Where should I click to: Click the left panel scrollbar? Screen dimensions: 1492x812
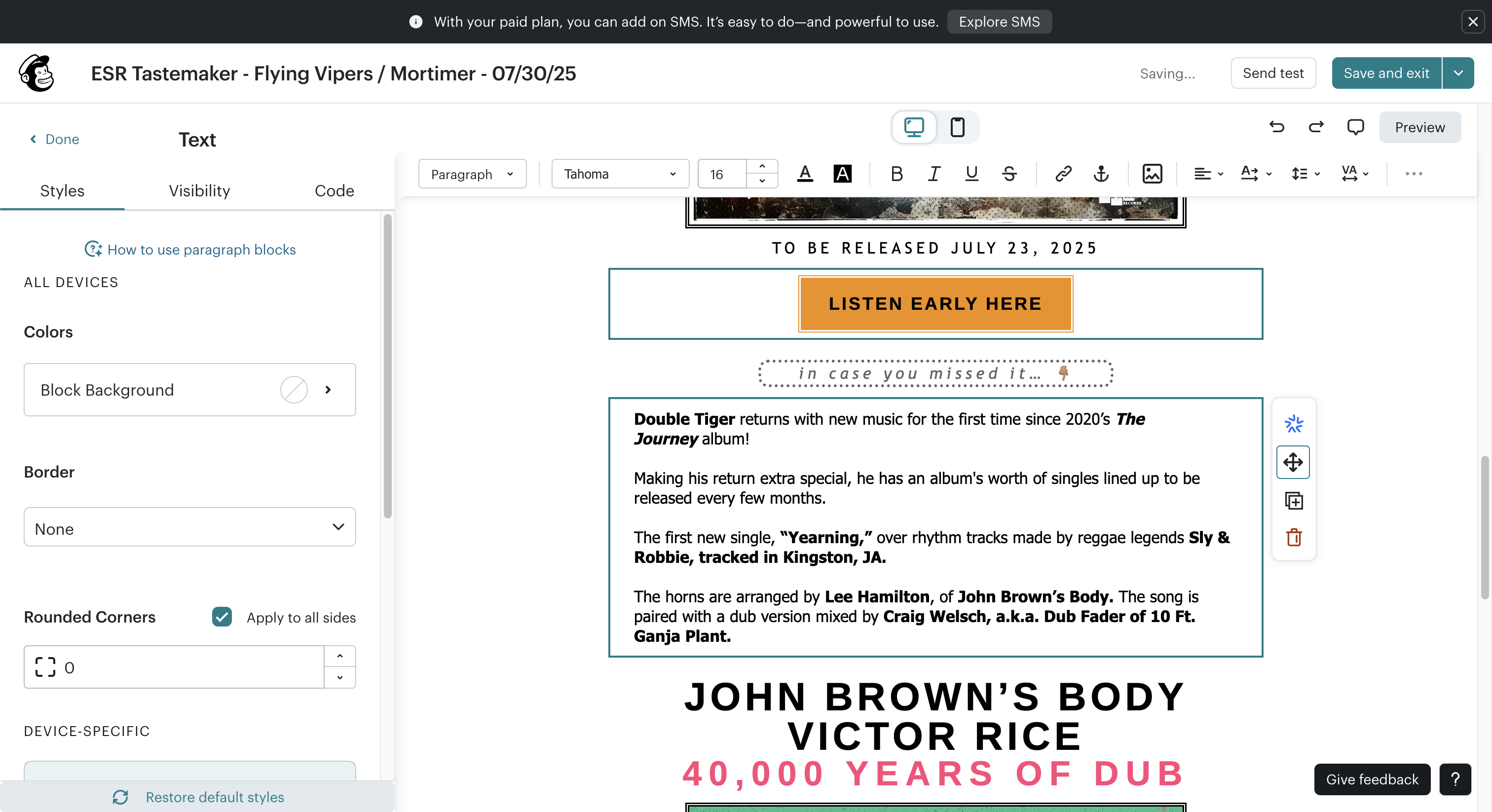tap(387, 366)
